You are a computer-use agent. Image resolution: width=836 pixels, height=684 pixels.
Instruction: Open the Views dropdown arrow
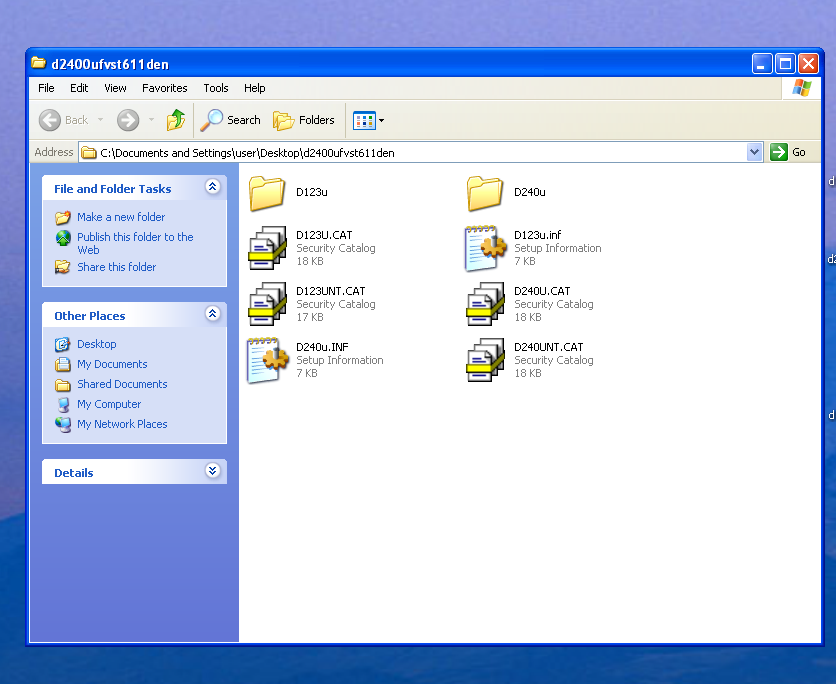[x=381, y=120]
